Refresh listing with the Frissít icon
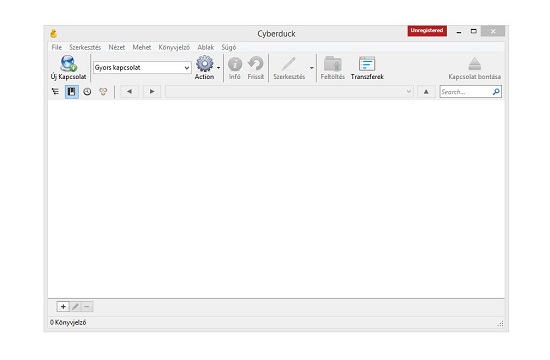Image resolution: width=550 pixels, height=360 pixels. tap(256, 64)
